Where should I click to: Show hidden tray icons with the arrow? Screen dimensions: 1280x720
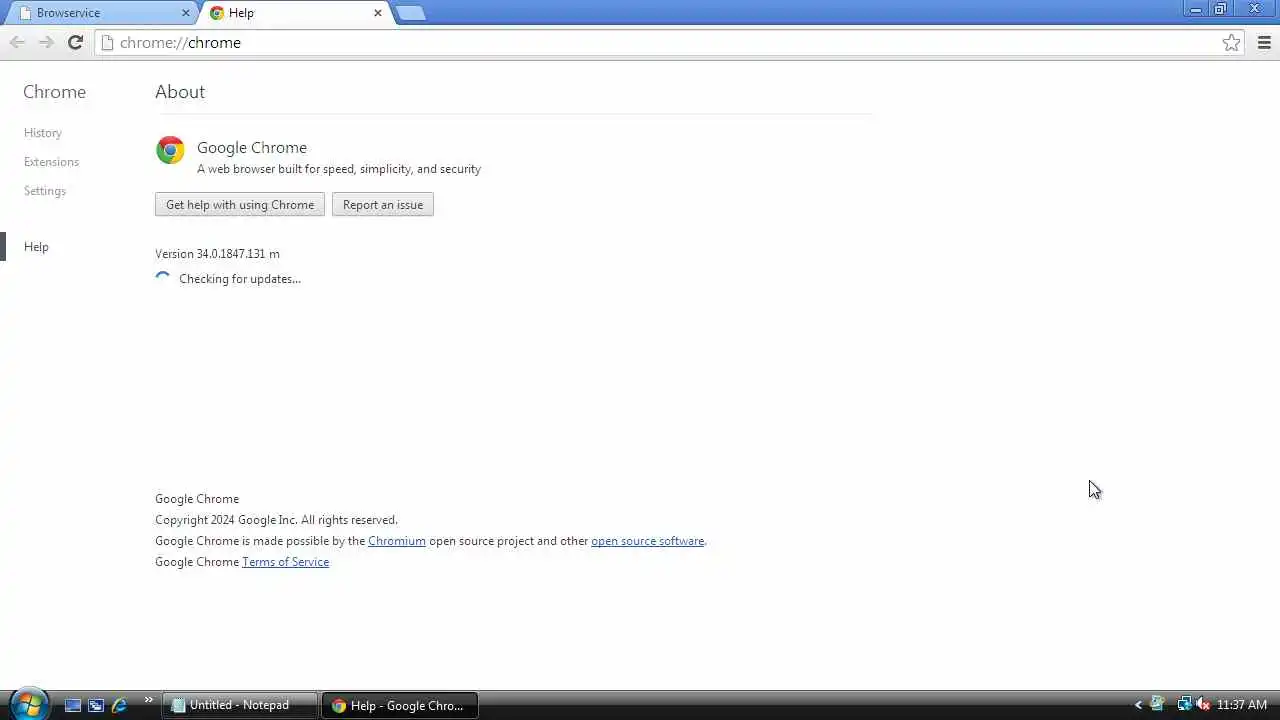pyautogui.click(x=1138, y=705)
